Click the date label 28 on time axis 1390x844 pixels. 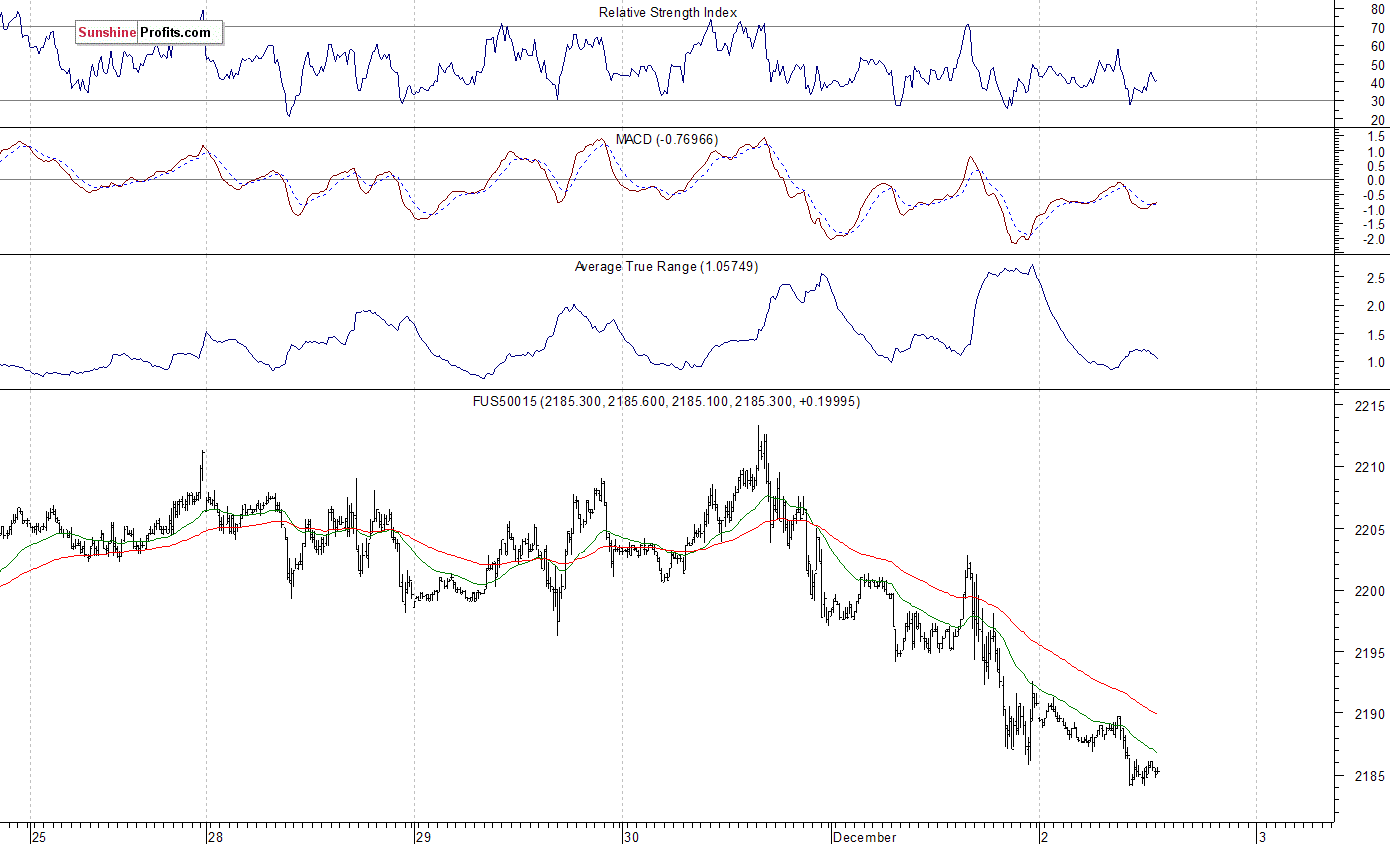[215, 836]
